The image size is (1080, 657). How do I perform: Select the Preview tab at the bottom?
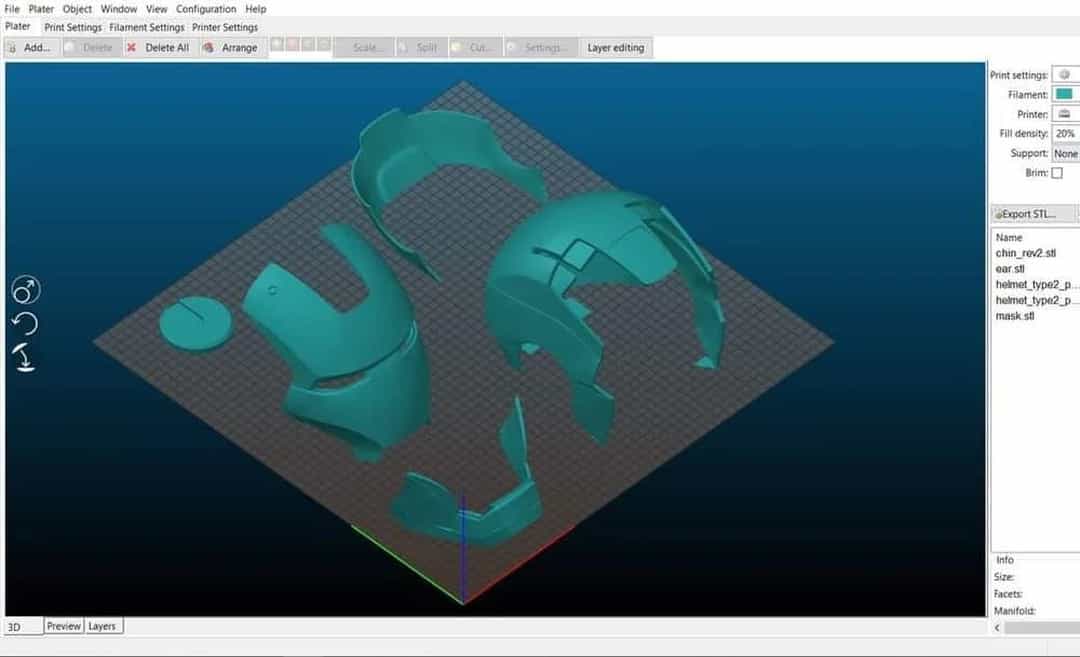(x=63, y=626)
